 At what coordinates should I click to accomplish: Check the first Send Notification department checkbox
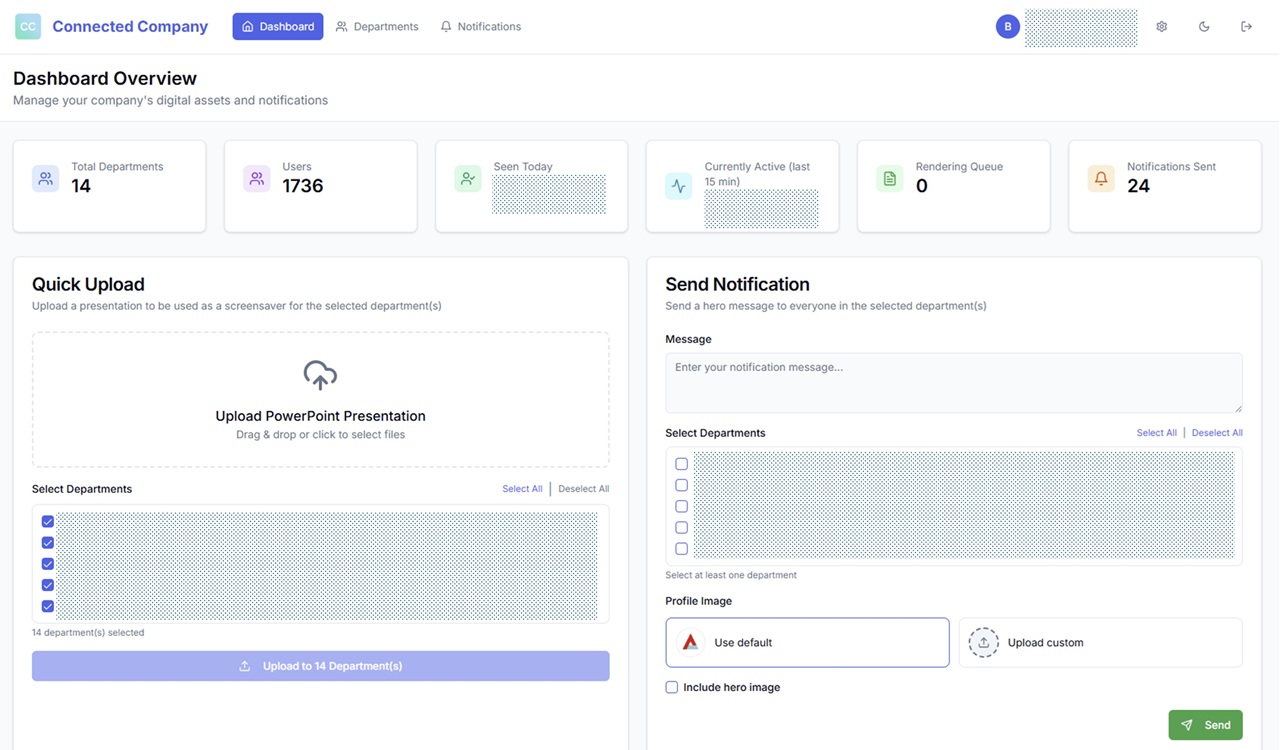tap(681, 464)
